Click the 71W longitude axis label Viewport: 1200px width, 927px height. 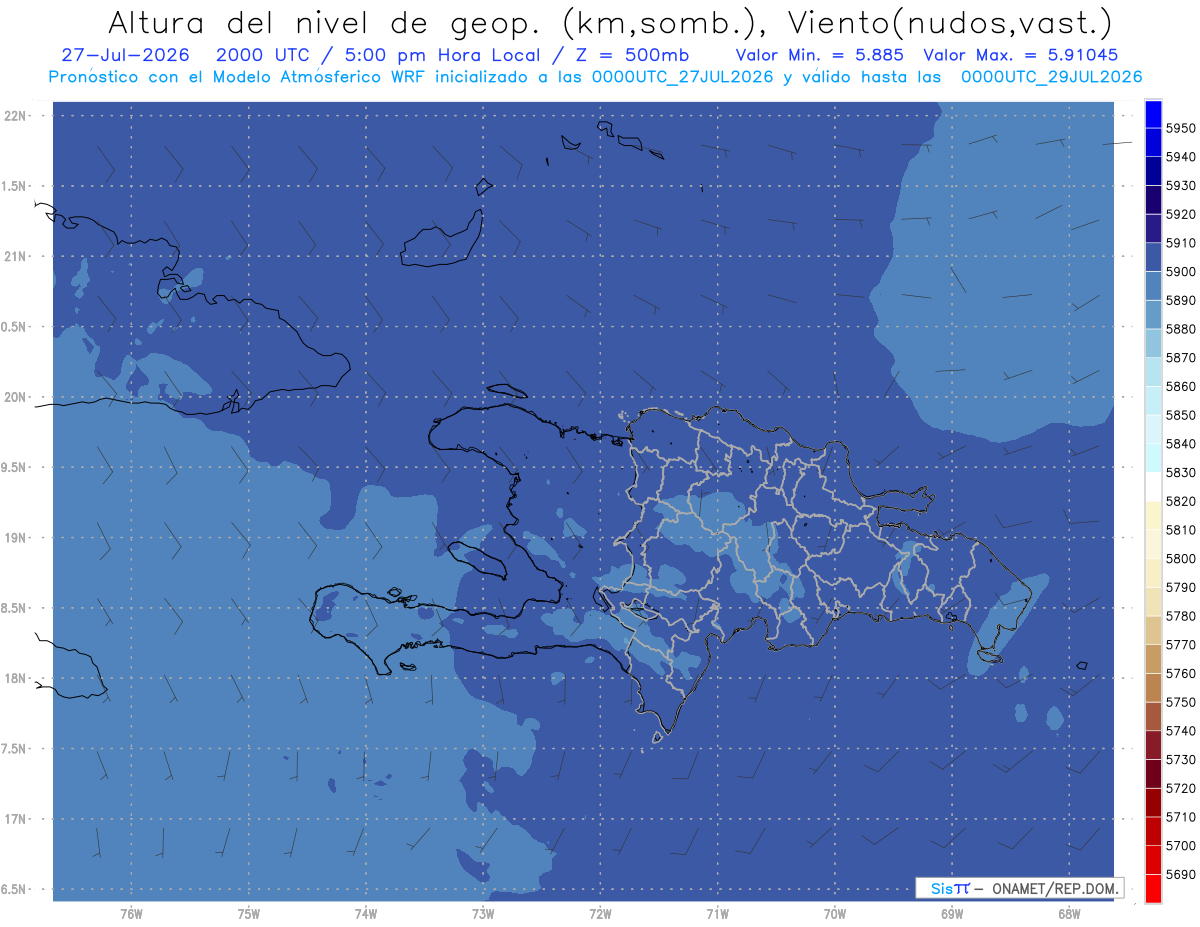[x=717, y=914]
